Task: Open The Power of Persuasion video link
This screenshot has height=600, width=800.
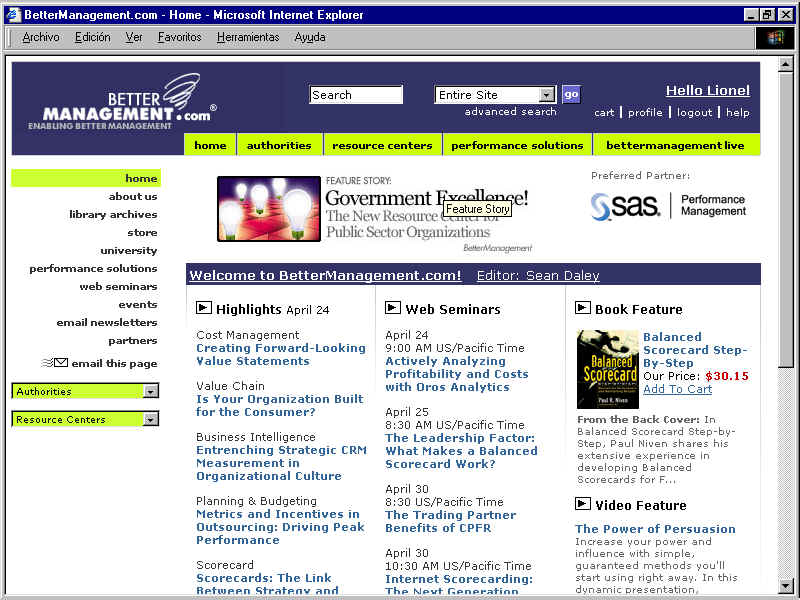Action: [x=656, y=529]
